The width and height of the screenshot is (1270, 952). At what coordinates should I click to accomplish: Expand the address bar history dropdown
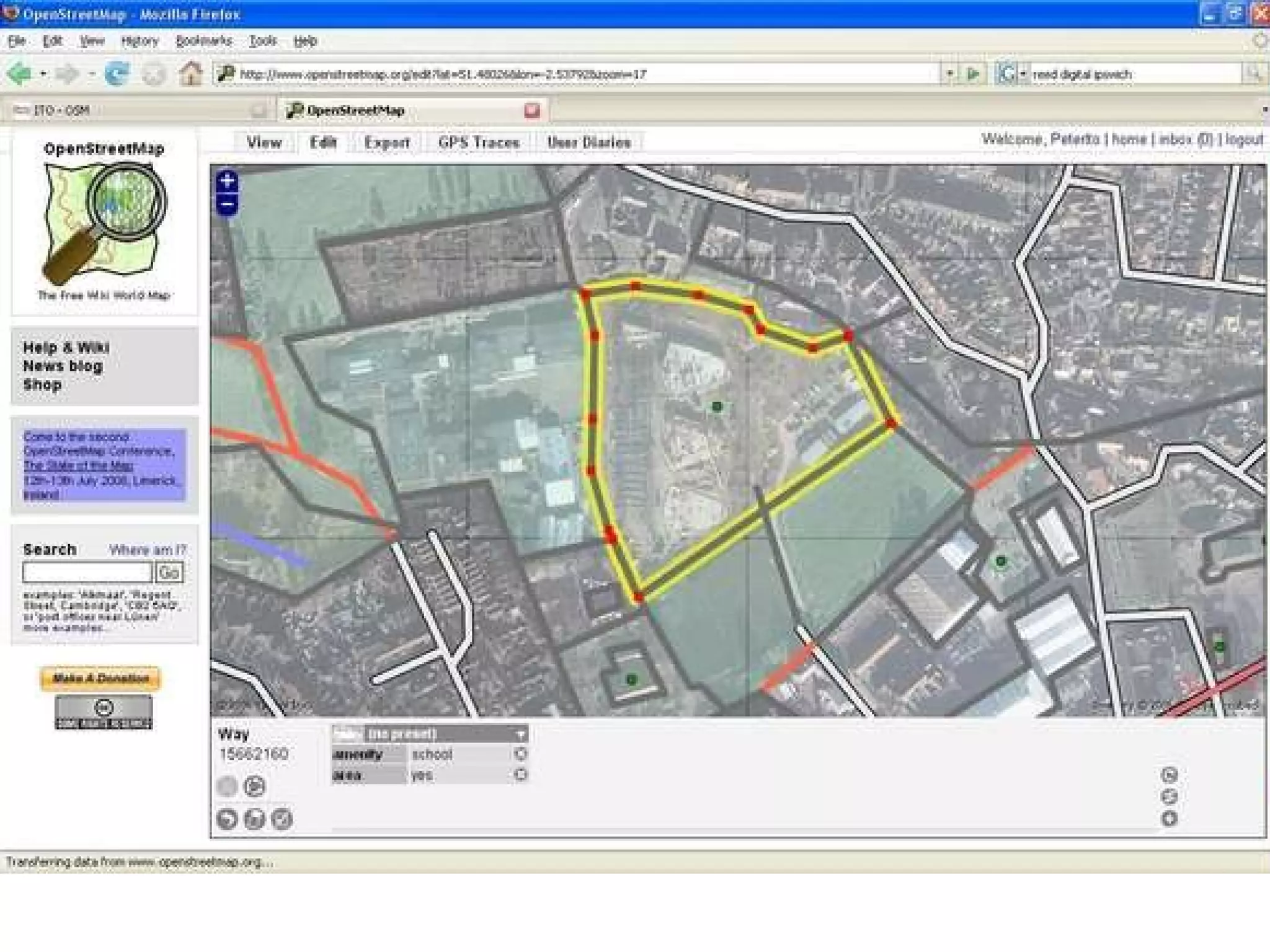point(949,74)
